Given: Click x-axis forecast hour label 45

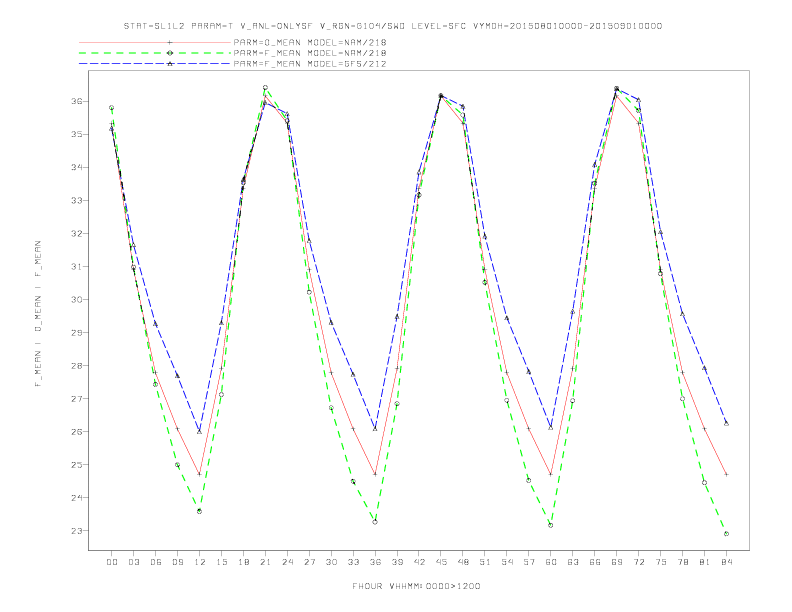Looking at the screenshot, I should [441, 562].
